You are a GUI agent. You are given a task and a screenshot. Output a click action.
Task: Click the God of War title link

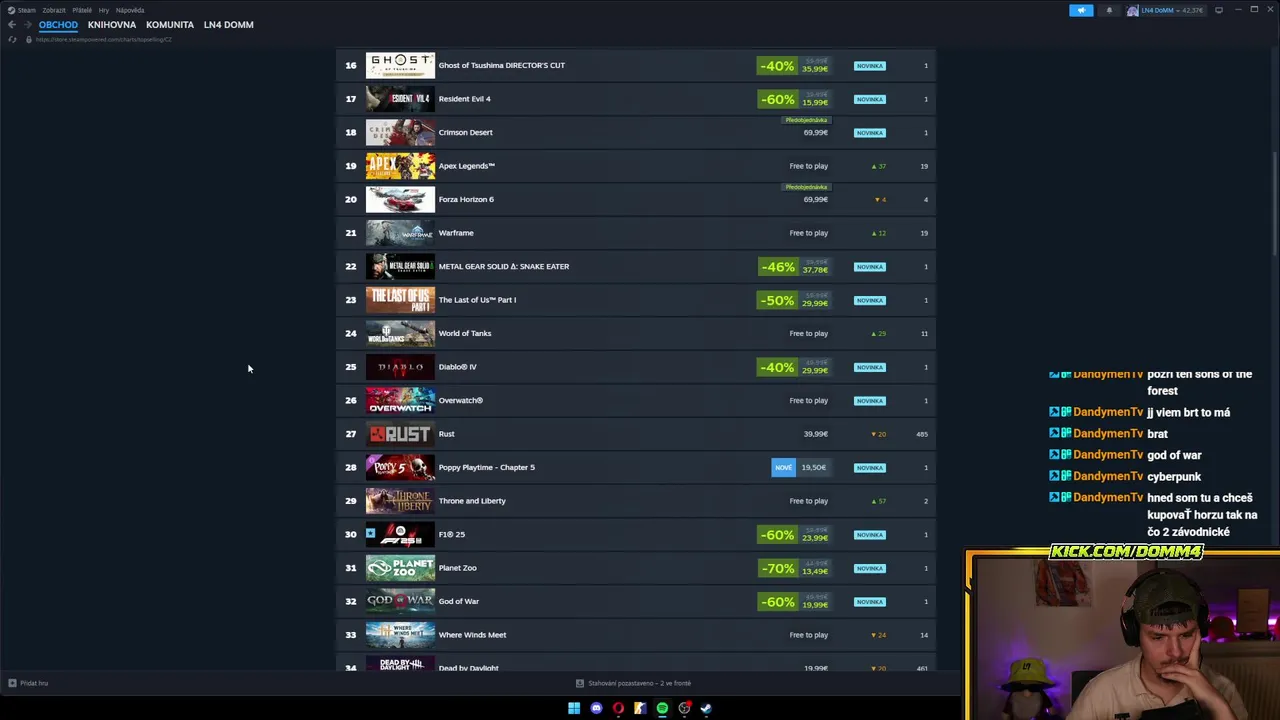pyautogui.click(x=458, y=601)
